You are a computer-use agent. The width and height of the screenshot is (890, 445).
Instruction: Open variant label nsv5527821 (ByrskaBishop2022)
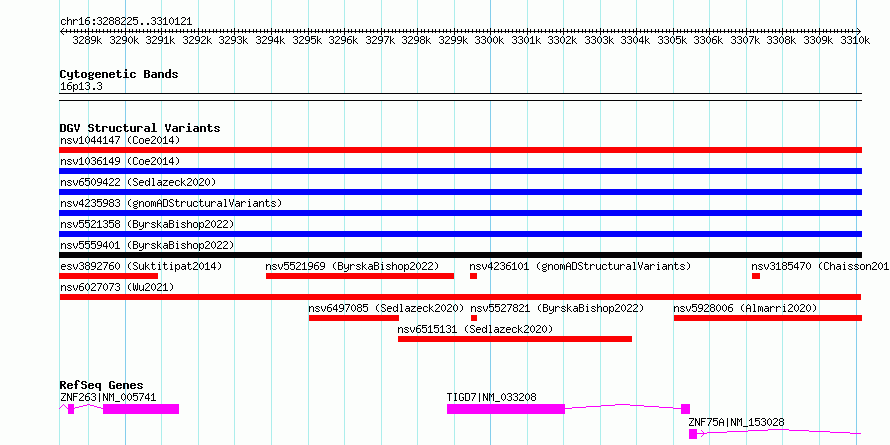pos(557,308)
